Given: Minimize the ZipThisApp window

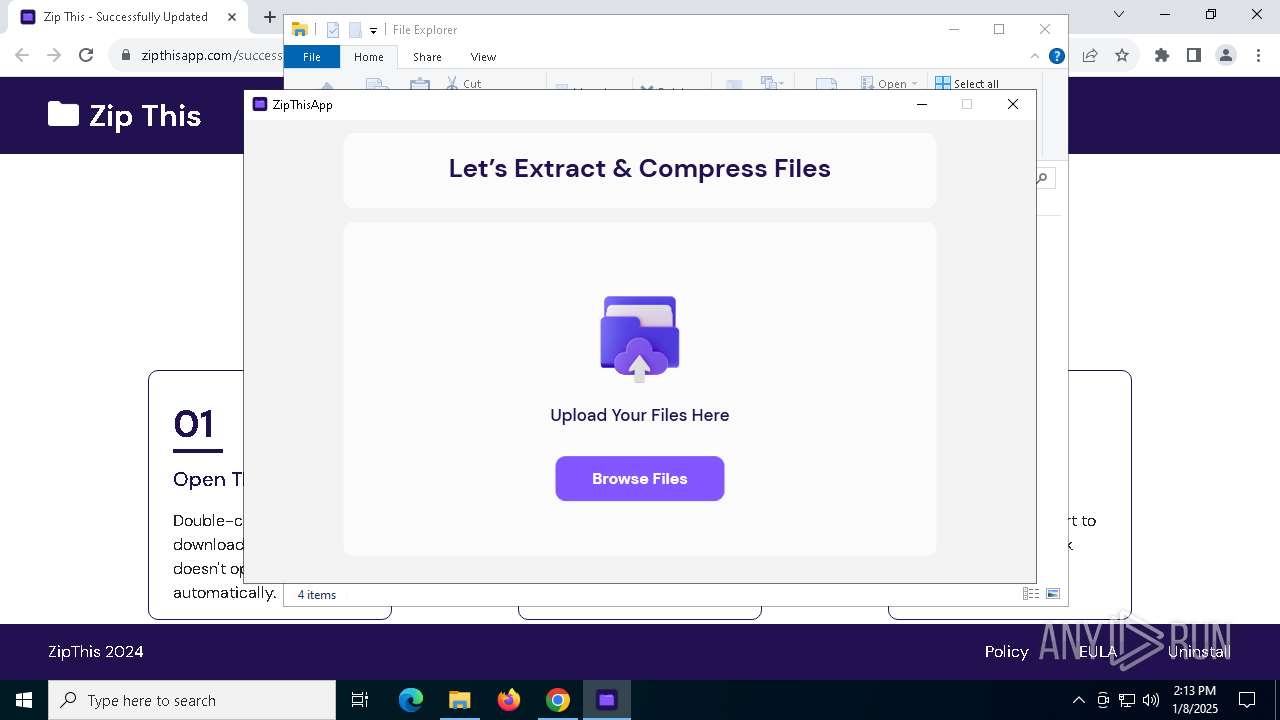Looking at the screenshot, I should coord(922,104).
